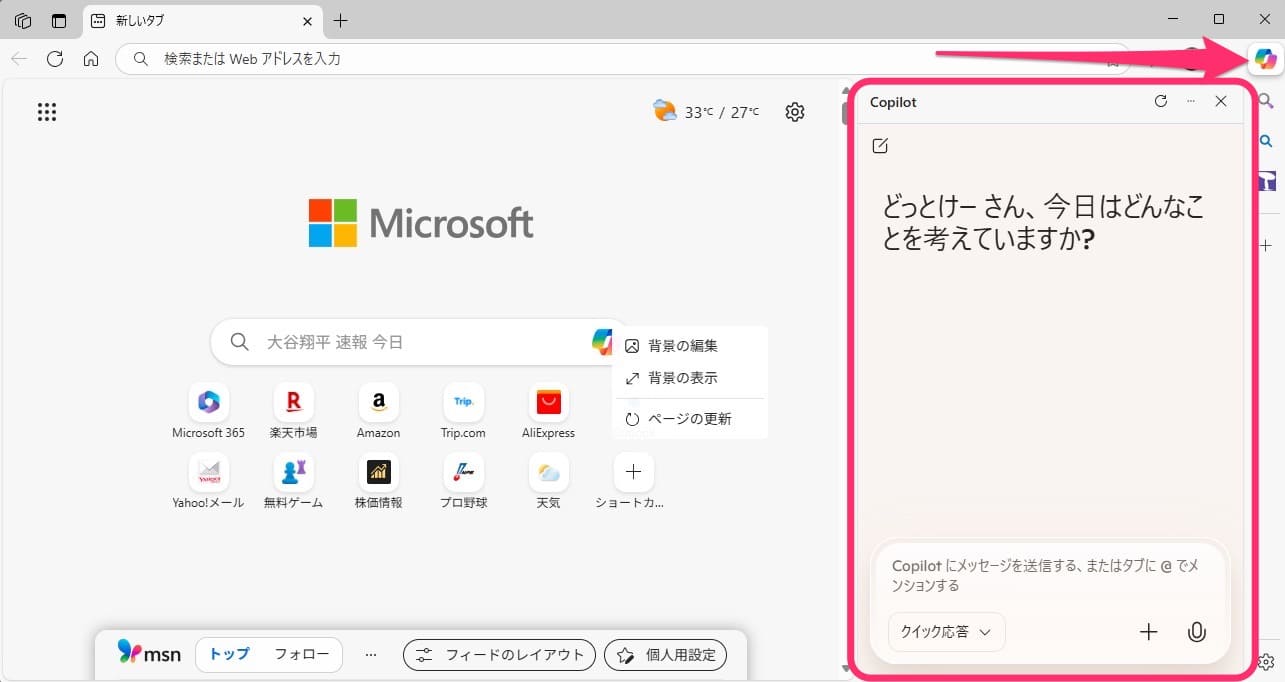Open the AliExpress shortcut
The image size is (1285, 682).
point(548,411)
